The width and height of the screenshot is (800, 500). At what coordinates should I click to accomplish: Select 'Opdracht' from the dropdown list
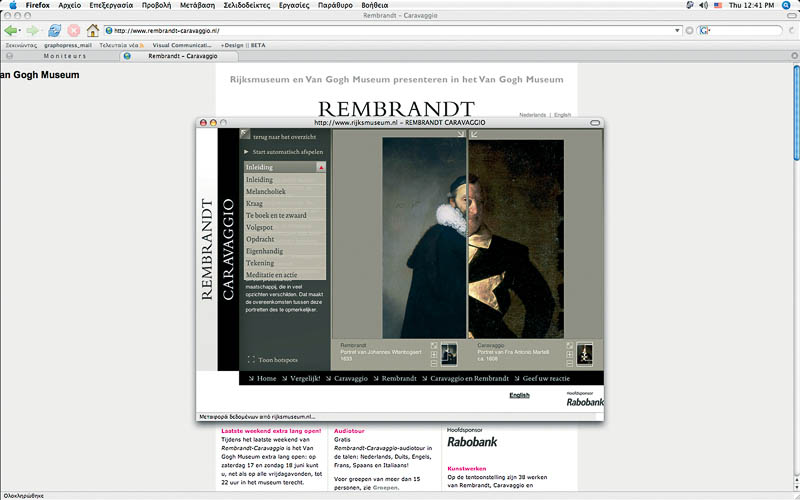coord(285,239)
